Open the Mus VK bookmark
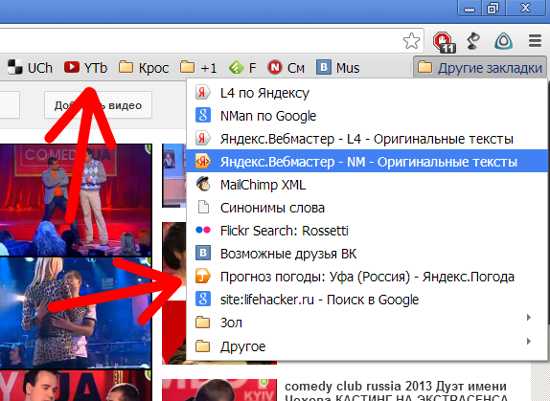 pyautogui.click(x=337, y=67)
